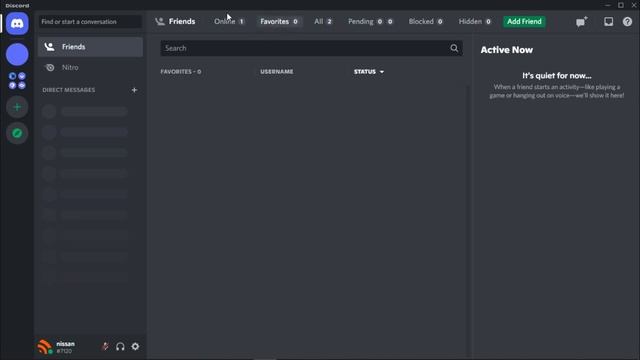Toggle microphone mute
The height and width of the screenshot is (360, 640).
coord(105,347)
